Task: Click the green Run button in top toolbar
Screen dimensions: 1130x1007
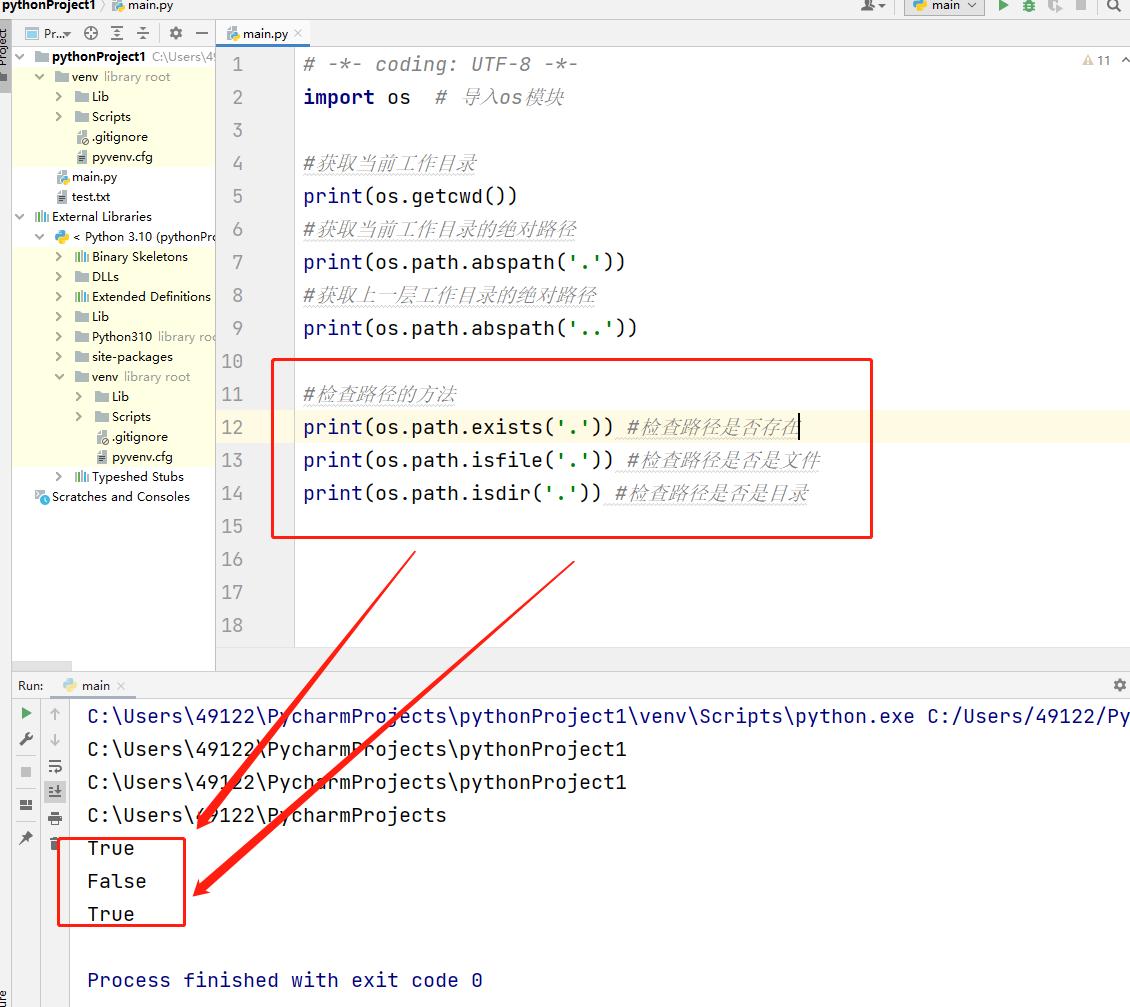Action: (x=1003, y=6)
